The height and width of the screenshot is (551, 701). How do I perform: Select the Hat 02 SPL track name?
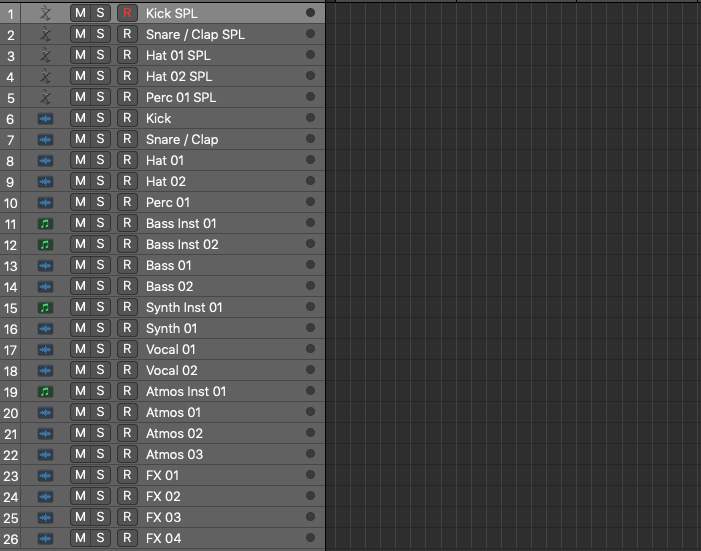click(179, 76)
